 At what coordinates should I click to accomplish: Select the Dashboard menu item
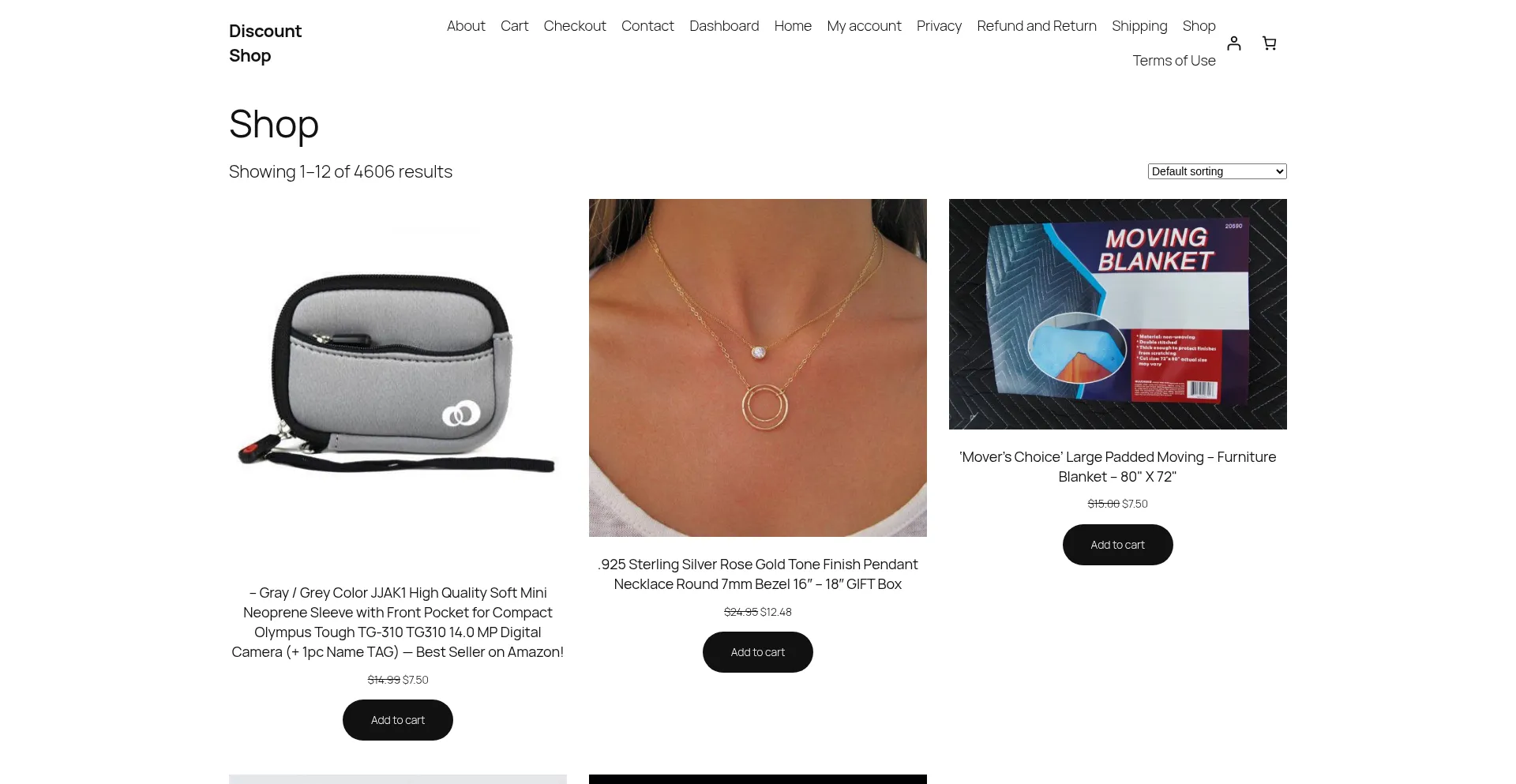[724, 26]
